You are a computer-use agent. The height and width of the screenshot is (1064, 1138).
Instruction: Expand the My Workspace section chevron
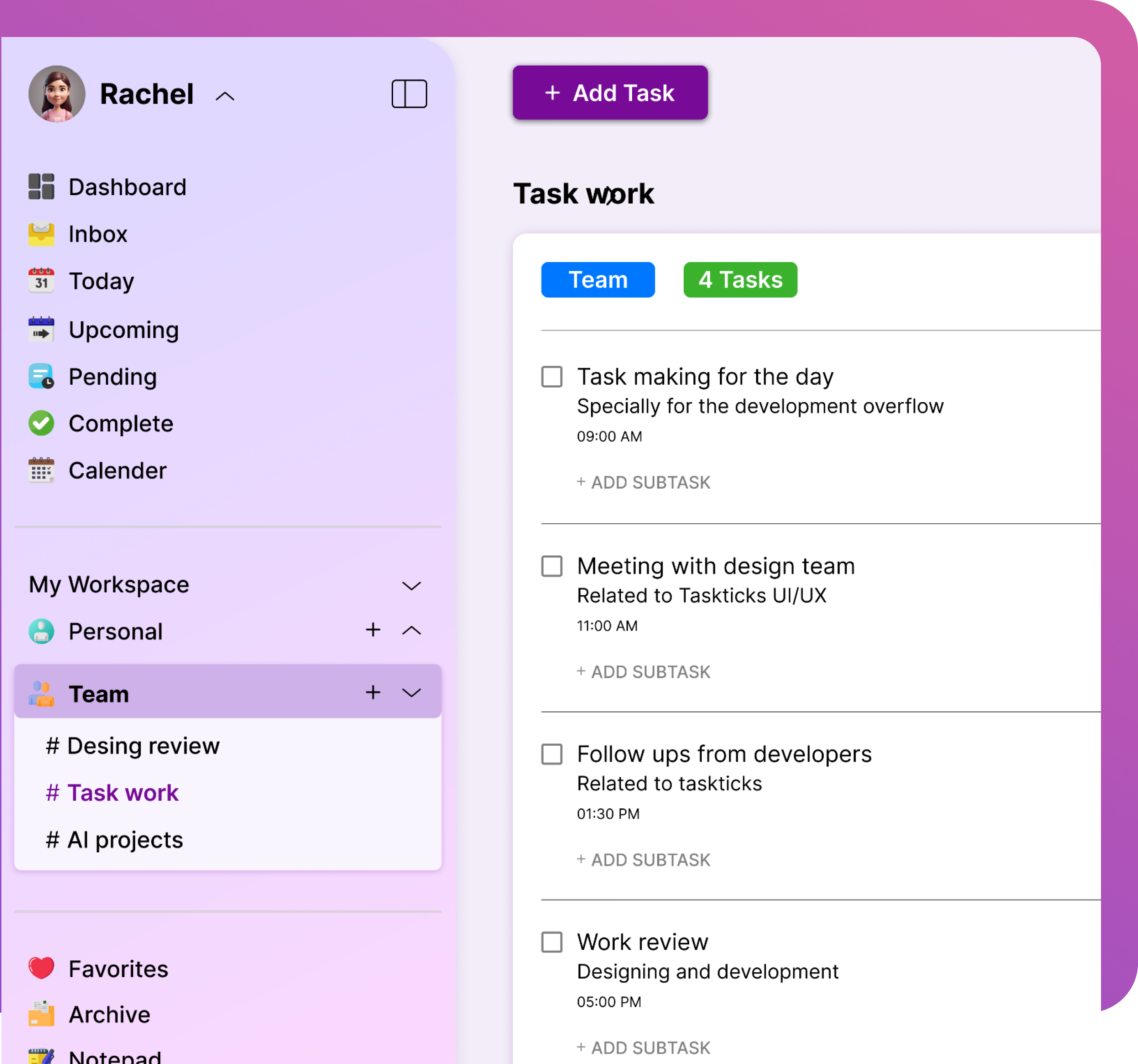tap(411, 585)
